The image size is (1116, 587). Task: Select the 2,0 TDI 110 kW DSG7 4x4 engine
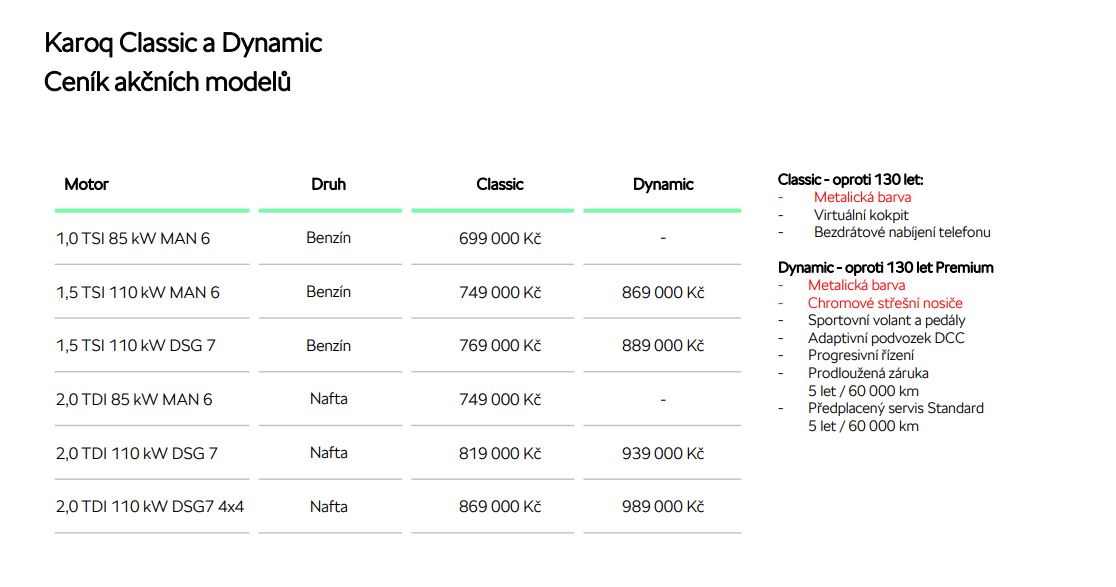(150, 507)
